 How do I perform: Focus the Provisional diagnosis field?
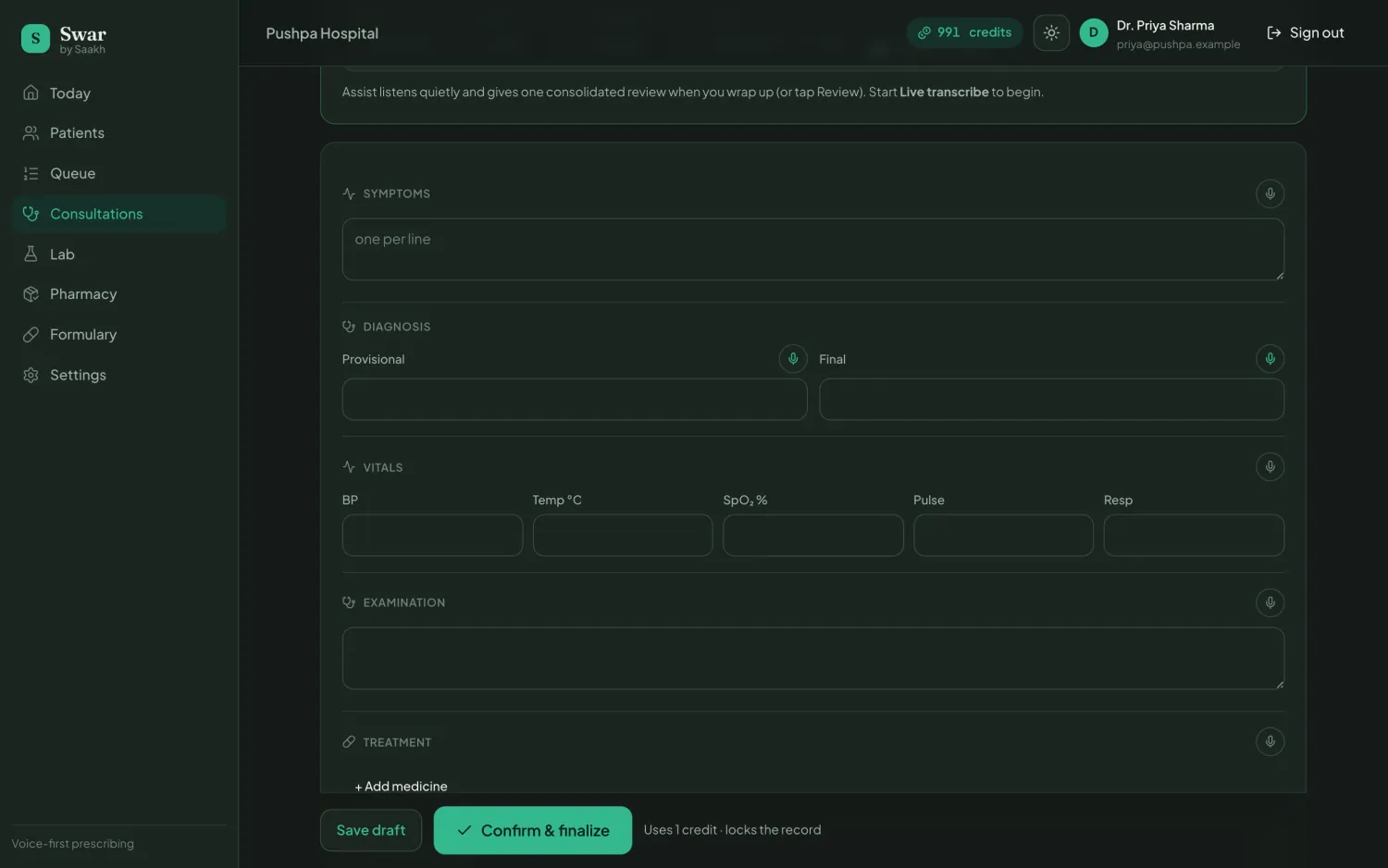575,399
